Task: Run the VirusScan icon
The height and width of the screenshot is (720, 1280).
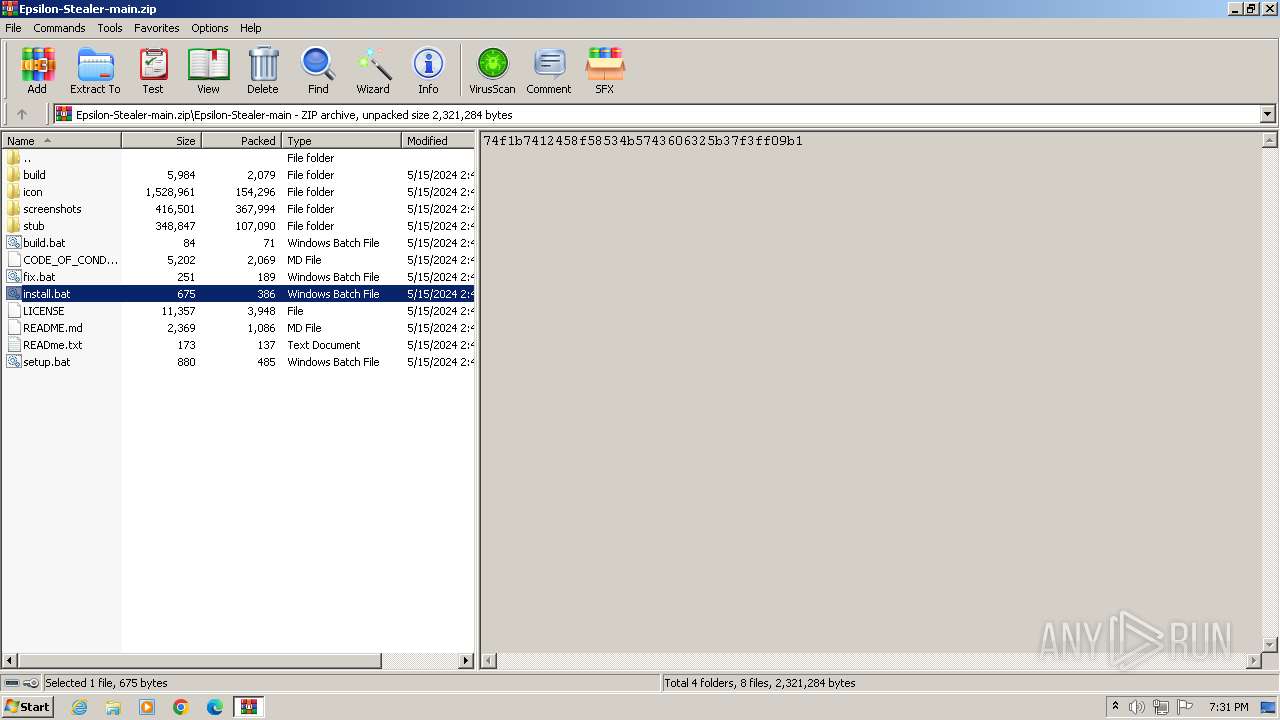Action: pyautogui.click(x=492, y=70)
